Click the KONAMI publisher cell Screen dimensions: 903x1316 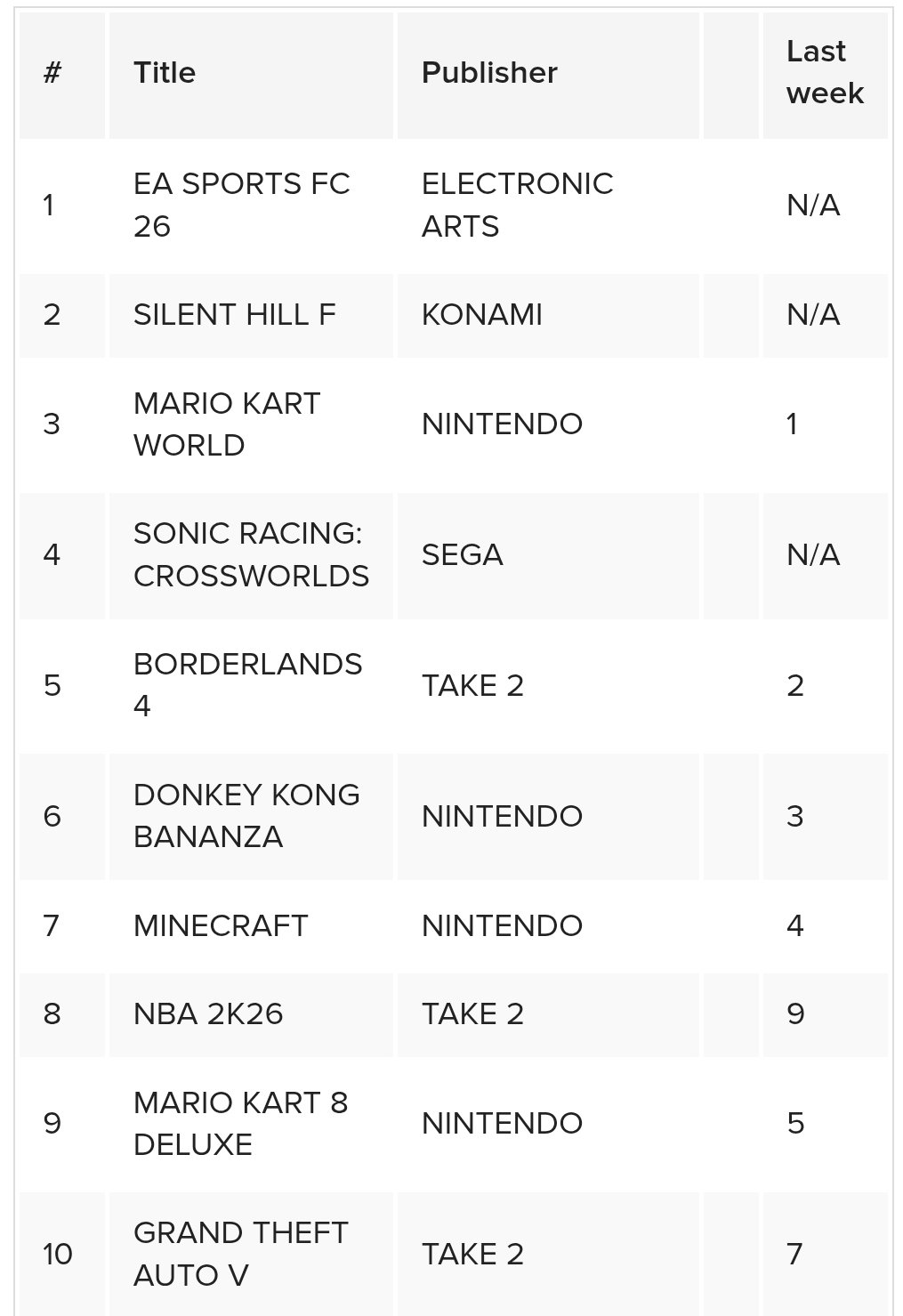tap(482, 315)
